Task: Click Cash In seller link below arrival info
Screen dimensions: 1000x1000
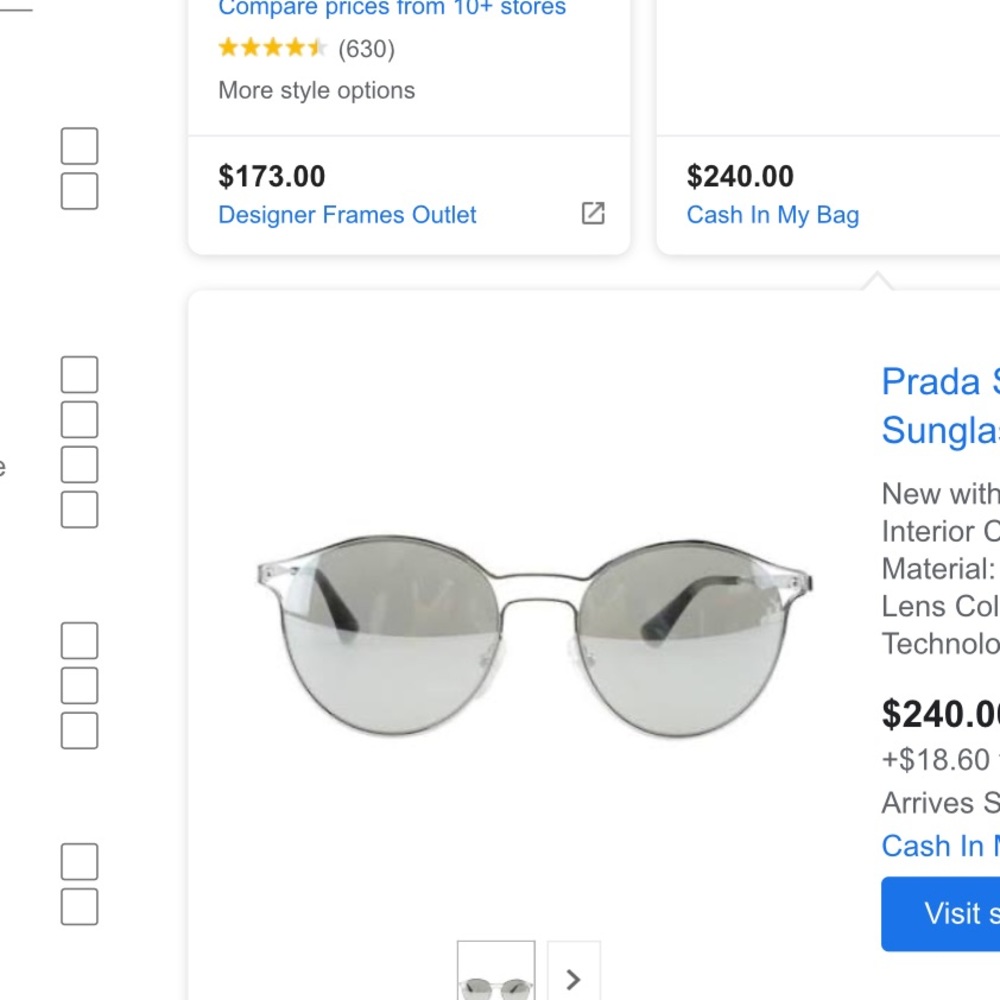Action: pos(941,846)
